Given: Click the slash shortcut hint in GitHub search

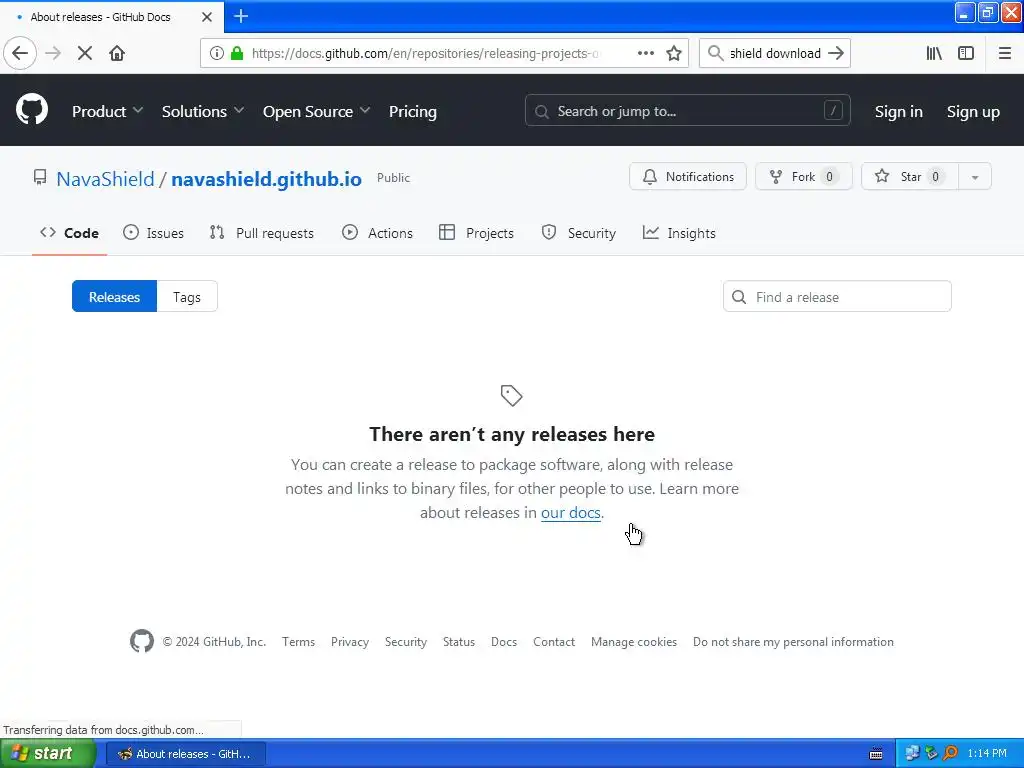Looking at the screenshot, I should click(x=833, y=110).
